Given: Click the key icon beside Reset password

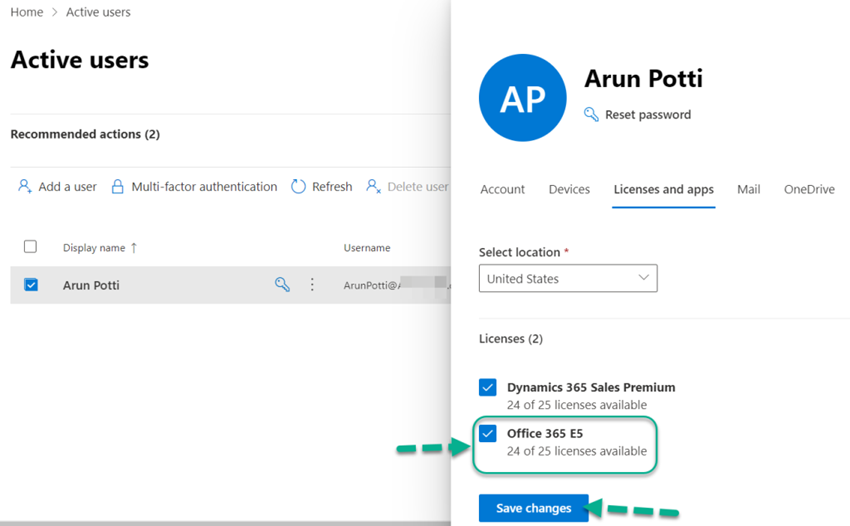Looking at the screenshot, I should click(591, 114).
